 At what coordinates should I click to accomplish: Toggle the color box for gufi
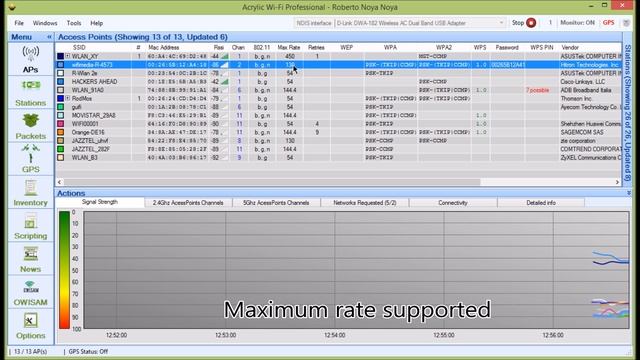(x=60, y=107)
